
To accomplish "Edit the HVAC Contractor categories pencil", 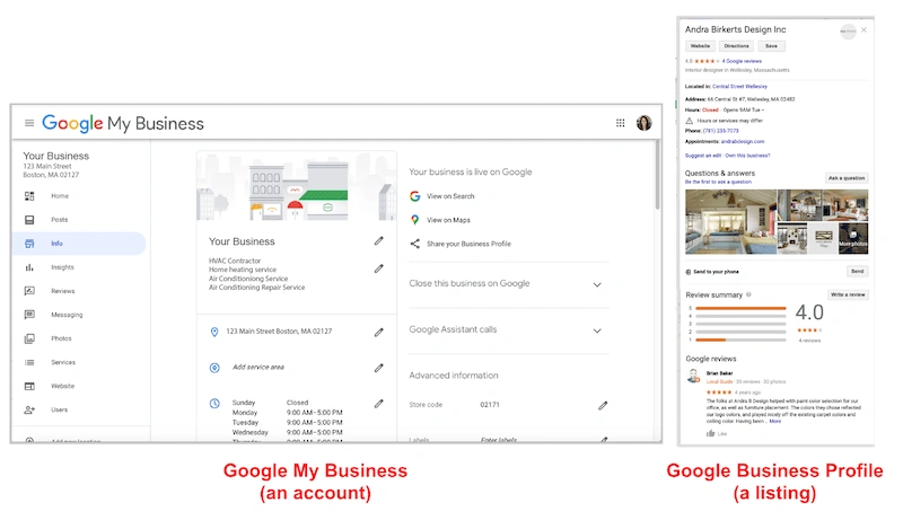I will pos(379,269).
